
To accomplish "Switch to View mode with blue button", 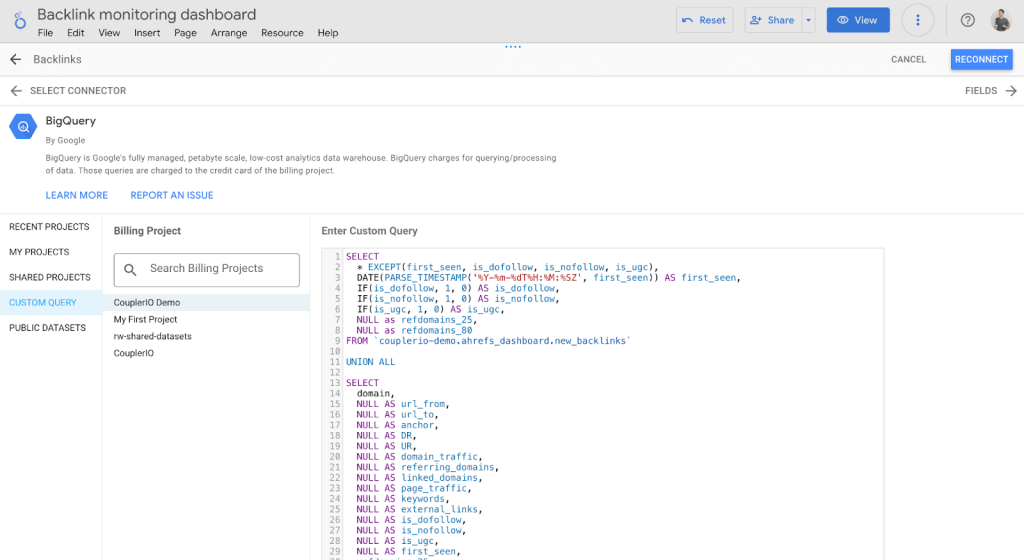I will [858, 20].
